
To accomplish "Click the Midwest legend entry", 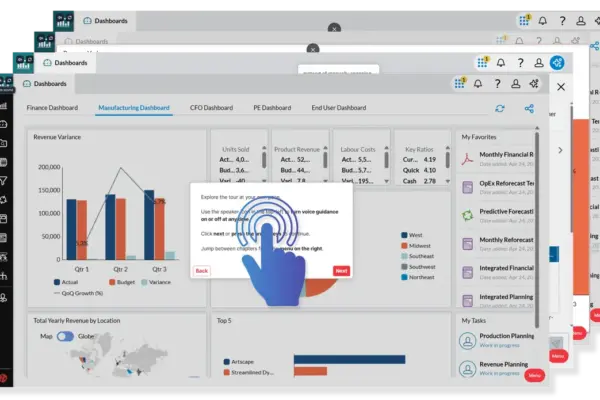I will click(x=416, y=246).
